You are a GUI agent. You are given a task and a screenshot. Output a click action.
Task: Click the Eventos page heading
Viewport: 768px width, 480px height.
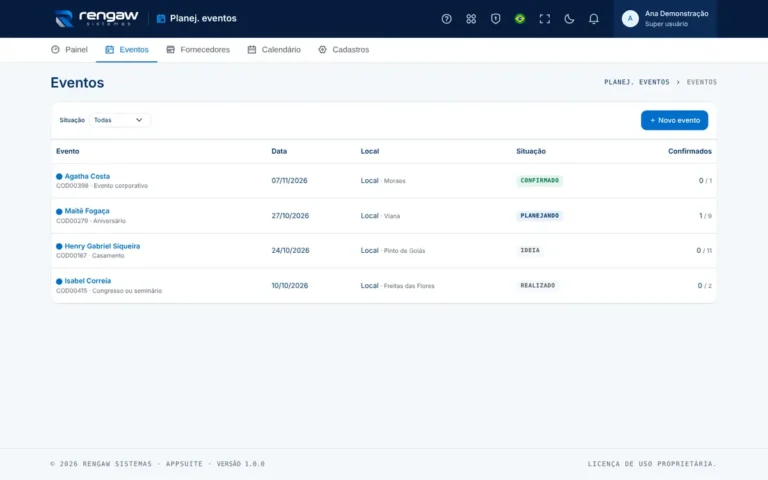coord(77,83)
